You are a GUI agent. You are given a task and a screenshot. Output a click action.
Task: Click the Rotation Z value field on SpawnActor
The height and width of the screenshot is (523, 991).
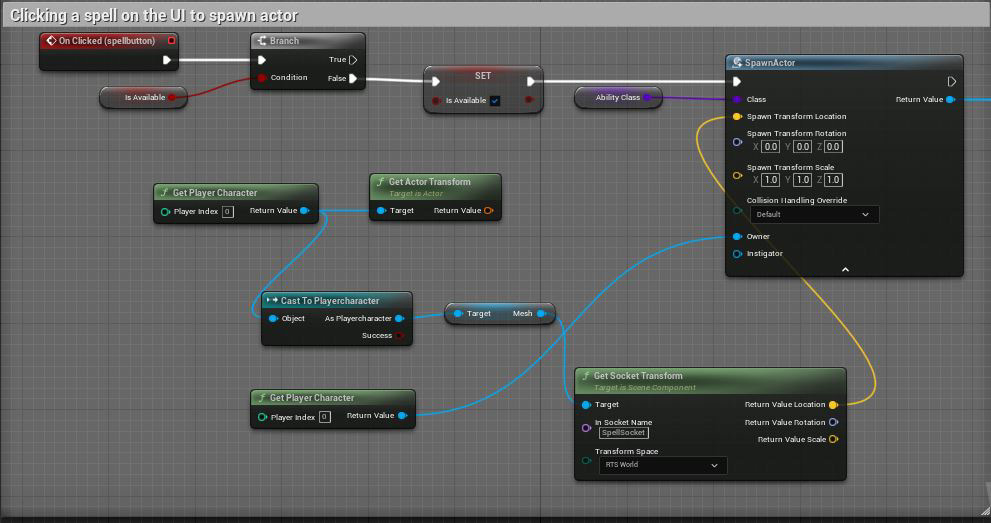pyautogui.click(x=833, y=147)
